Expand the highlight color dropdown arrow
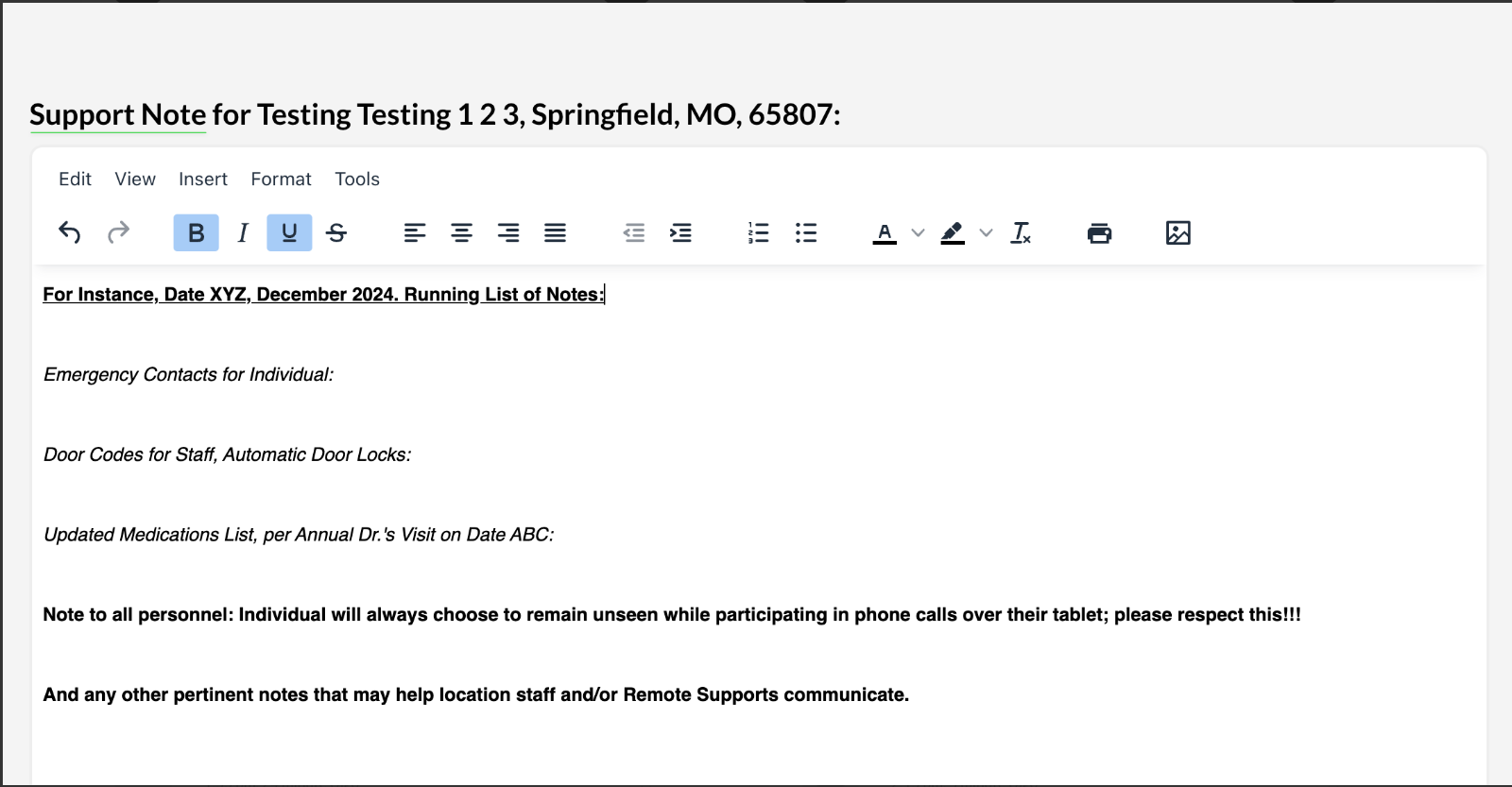The width and height of the screenshot is (1512, 787). pyautogui.click(x=986, y=232)
